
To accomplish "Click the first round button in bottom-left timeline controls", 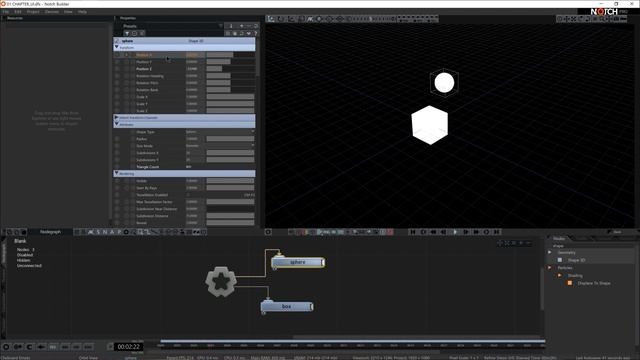I will tap(6, 347).
